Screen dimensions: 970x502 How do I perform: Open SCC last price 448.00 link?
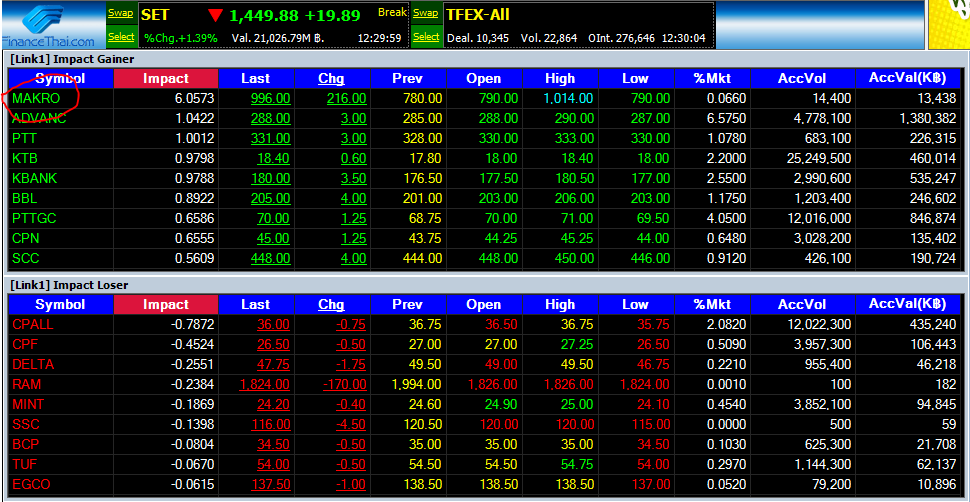(x=270, y=259)
